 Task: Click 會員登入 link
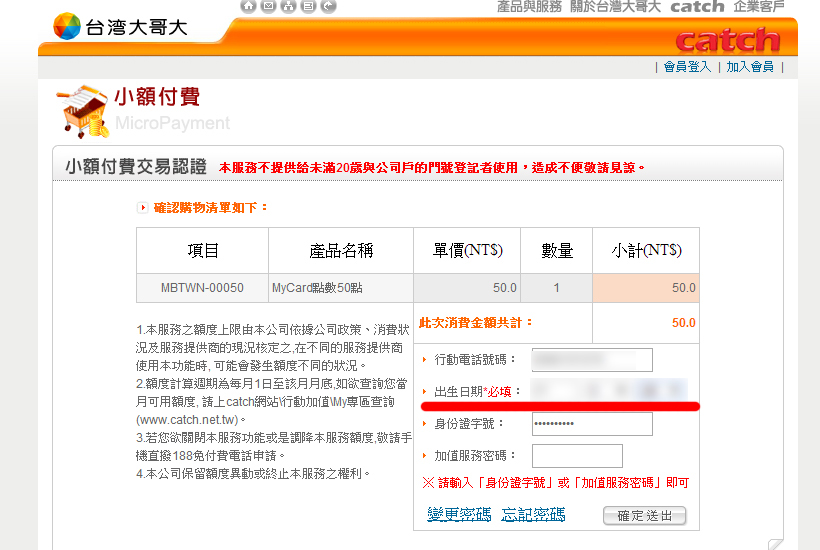[x=687, y=67]
